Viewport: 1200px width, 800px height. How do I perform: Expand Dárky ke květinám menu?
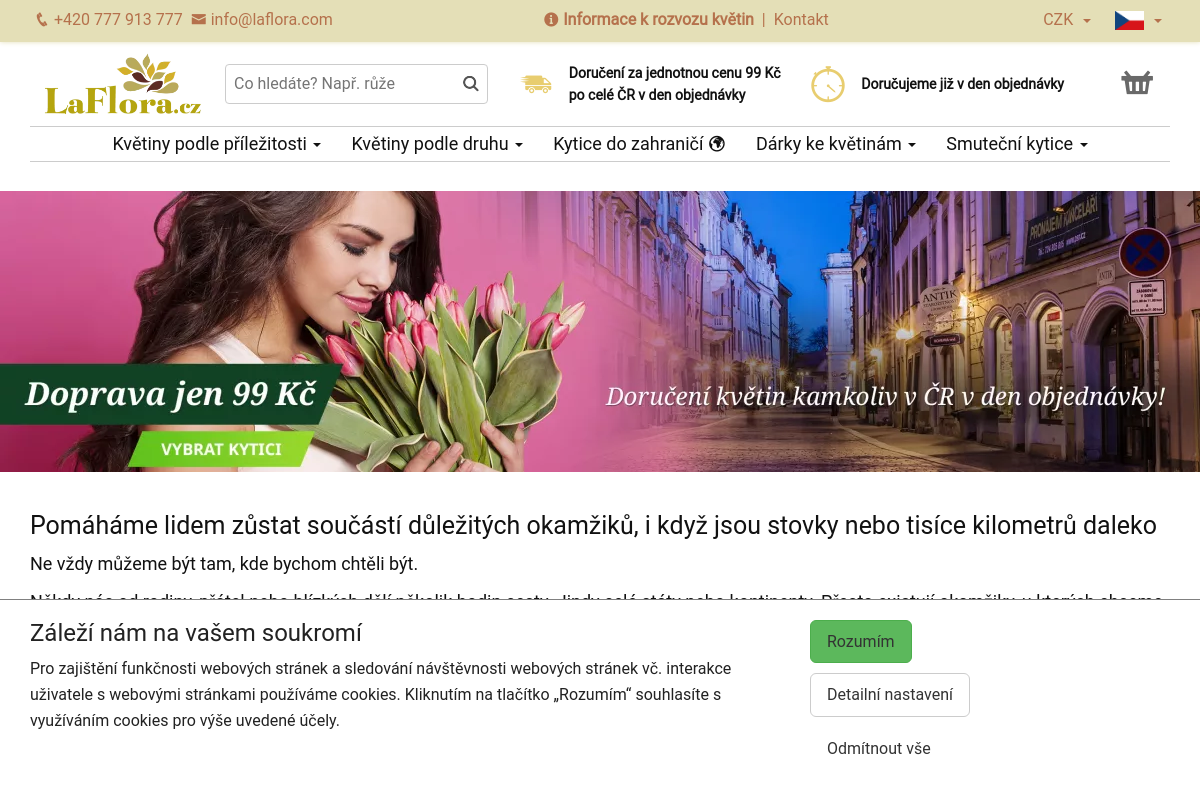[836, 144]
